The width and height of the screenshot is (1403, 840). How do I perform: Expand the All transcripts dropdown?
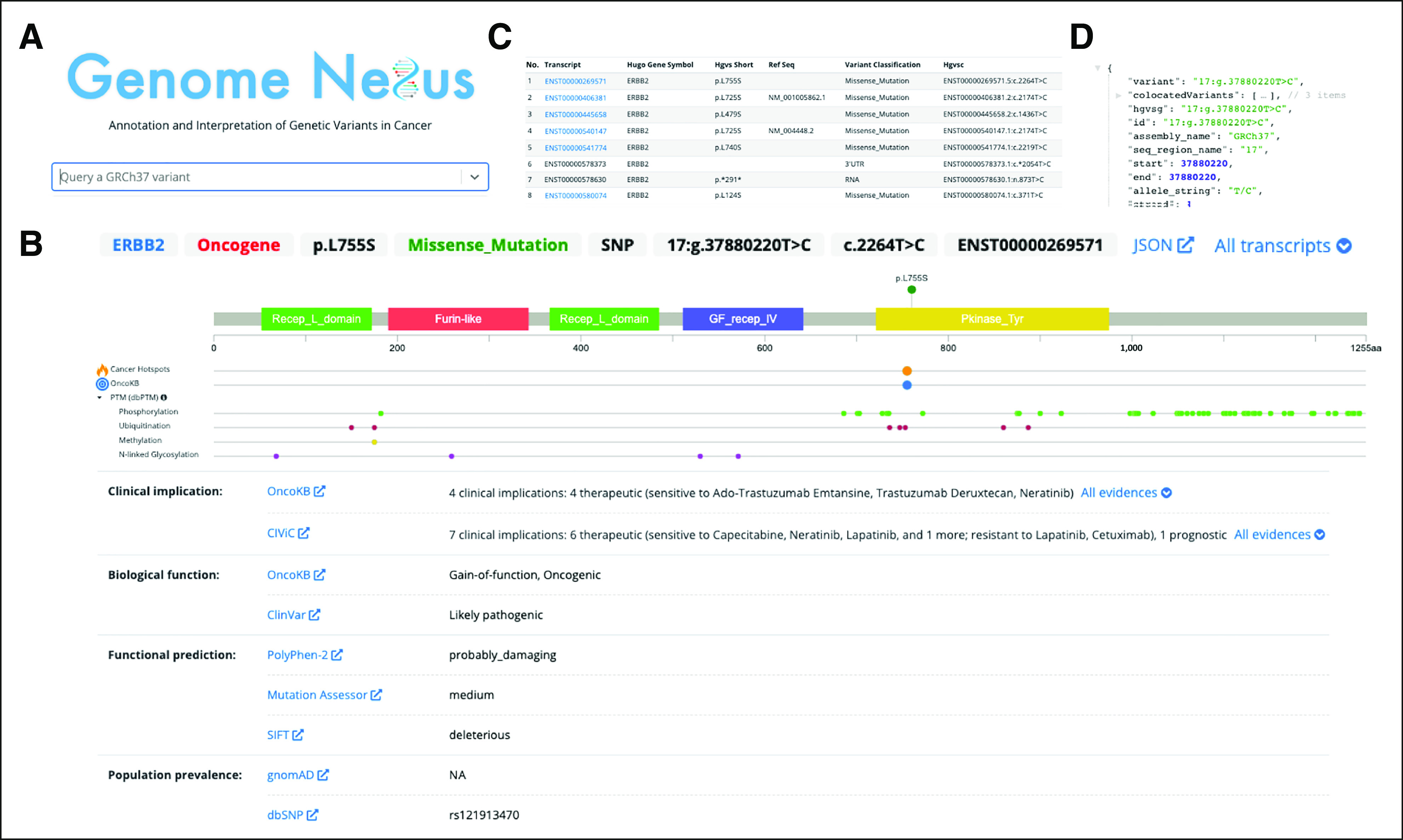(x=1282, y=246)
